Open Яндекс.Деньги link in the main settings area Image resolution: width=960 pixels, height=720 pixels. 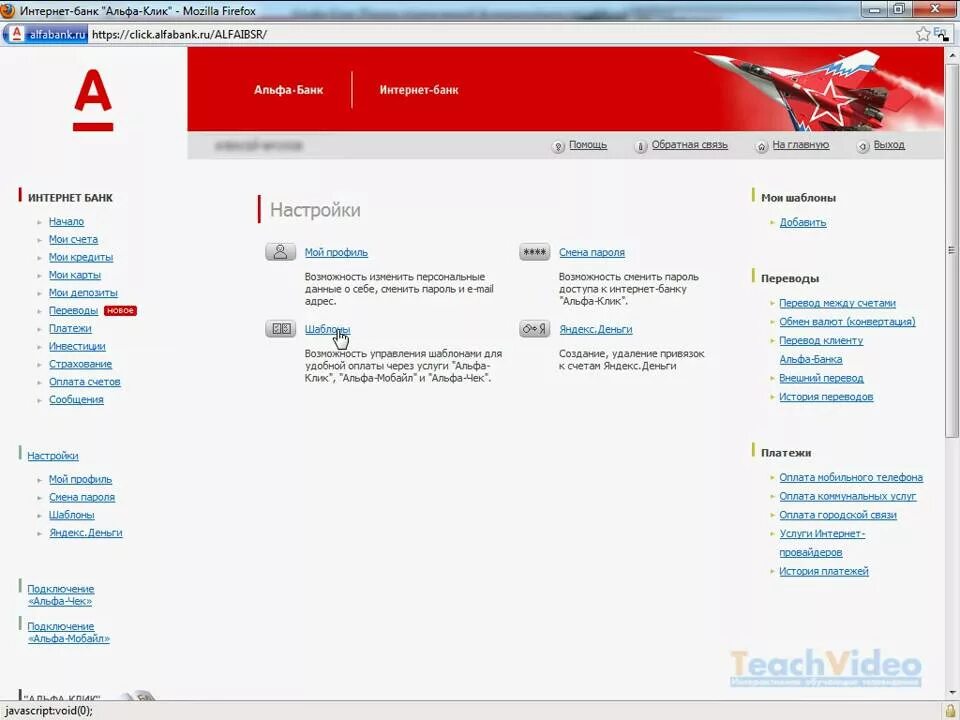(x=596, y=329)
